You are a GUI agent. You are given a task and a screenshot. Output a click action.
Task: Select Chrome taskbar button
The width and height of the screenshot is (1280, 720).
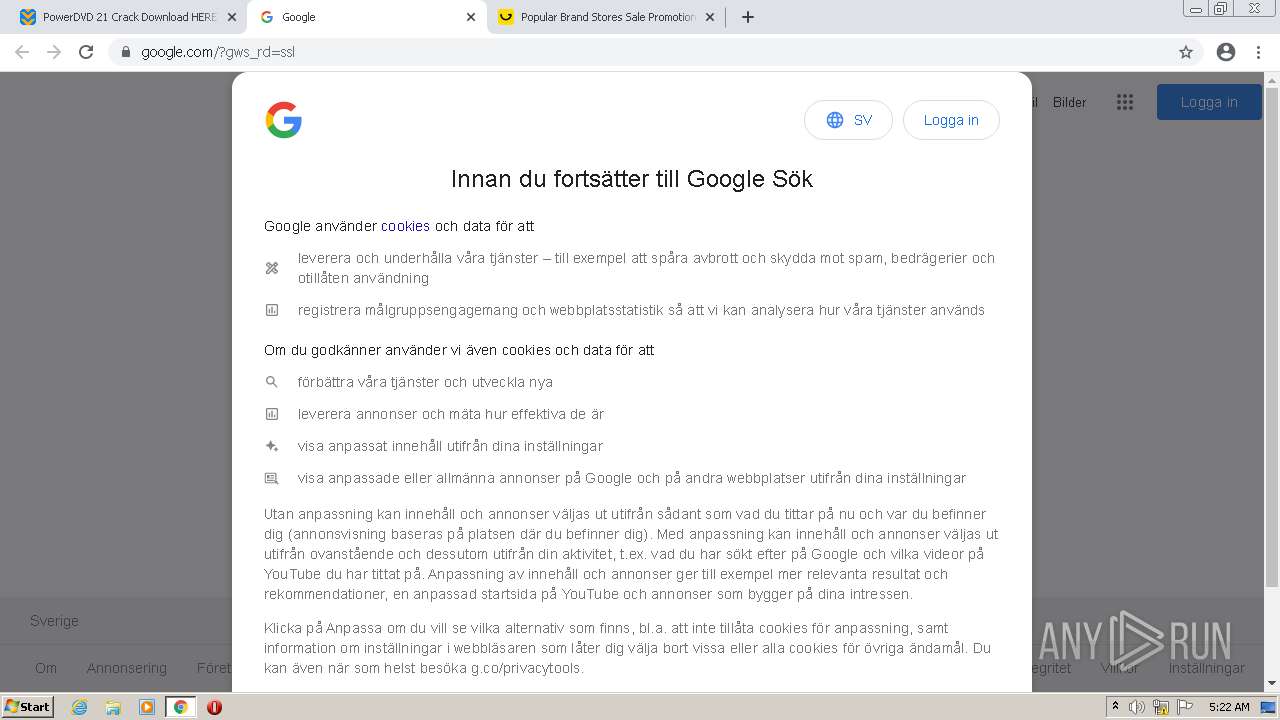181,707
